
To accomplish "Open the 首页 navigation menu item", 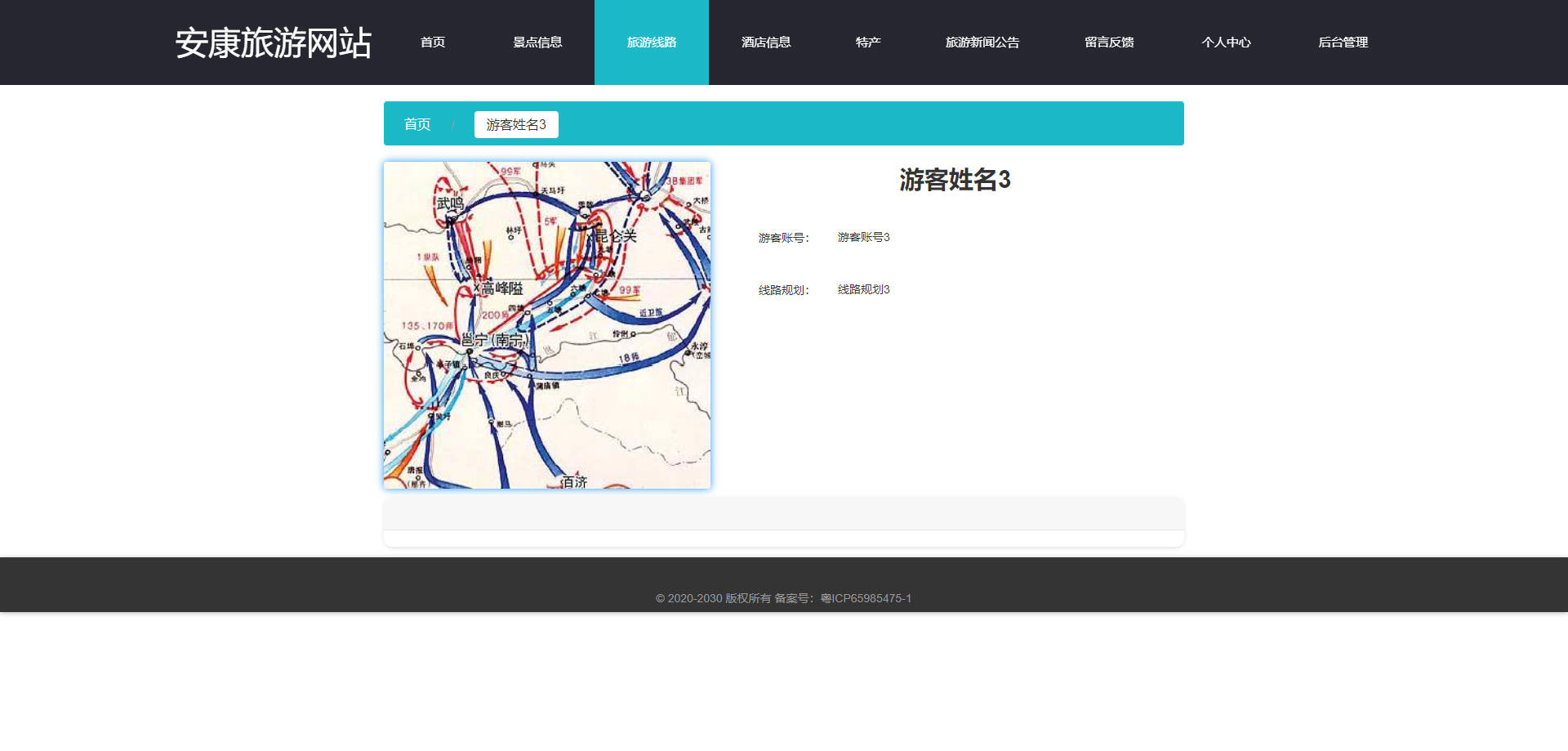I will (x=433, y=42).
